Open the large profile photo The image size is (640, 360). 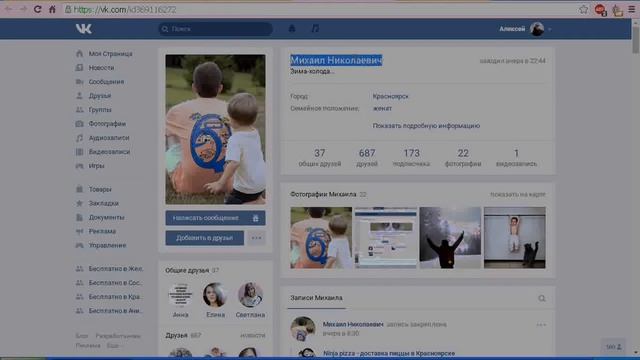(x=216, y=129)
